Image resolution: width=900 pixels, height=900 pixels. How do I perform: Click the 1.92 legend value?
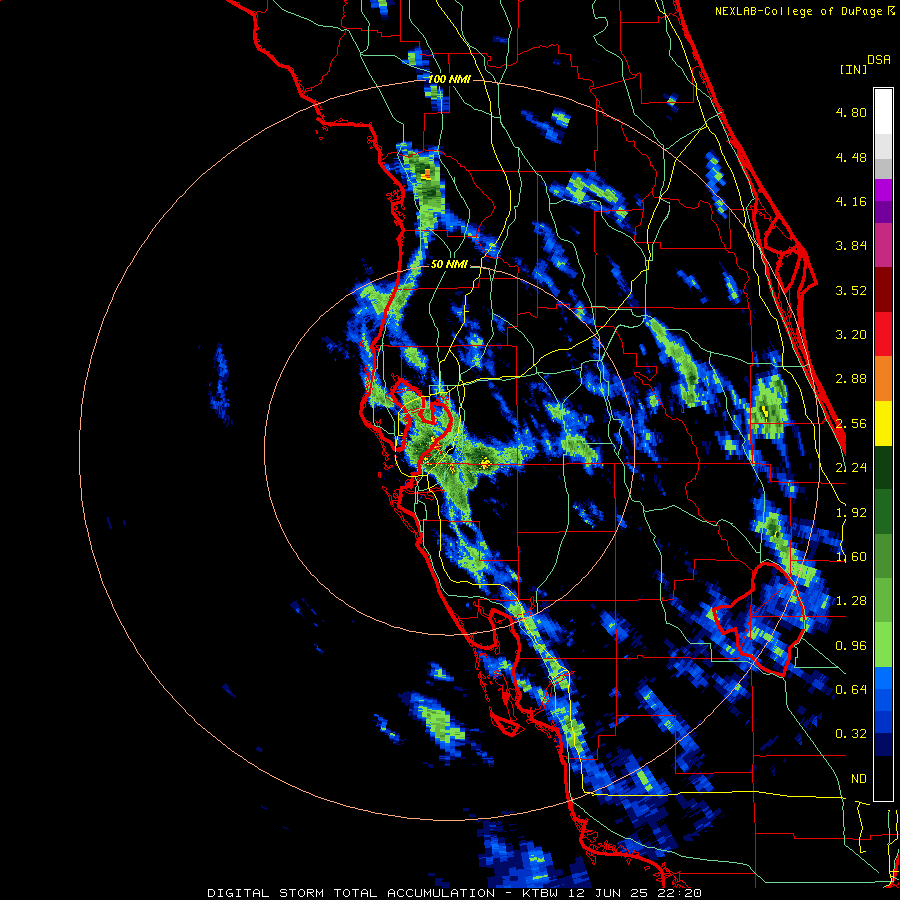851,513
